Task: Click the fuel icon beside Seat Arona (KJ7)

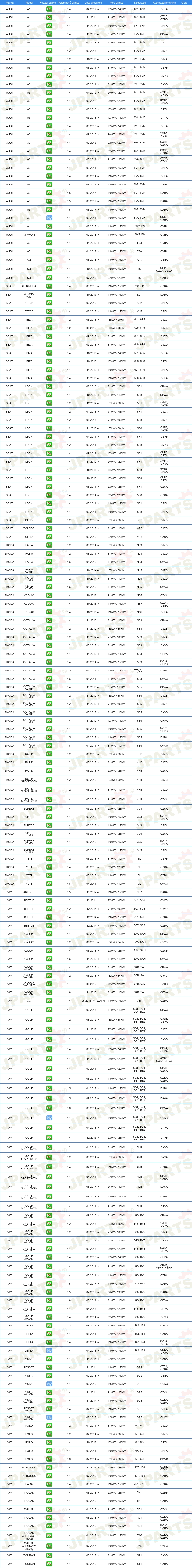Action: click(x=49, y=295)
